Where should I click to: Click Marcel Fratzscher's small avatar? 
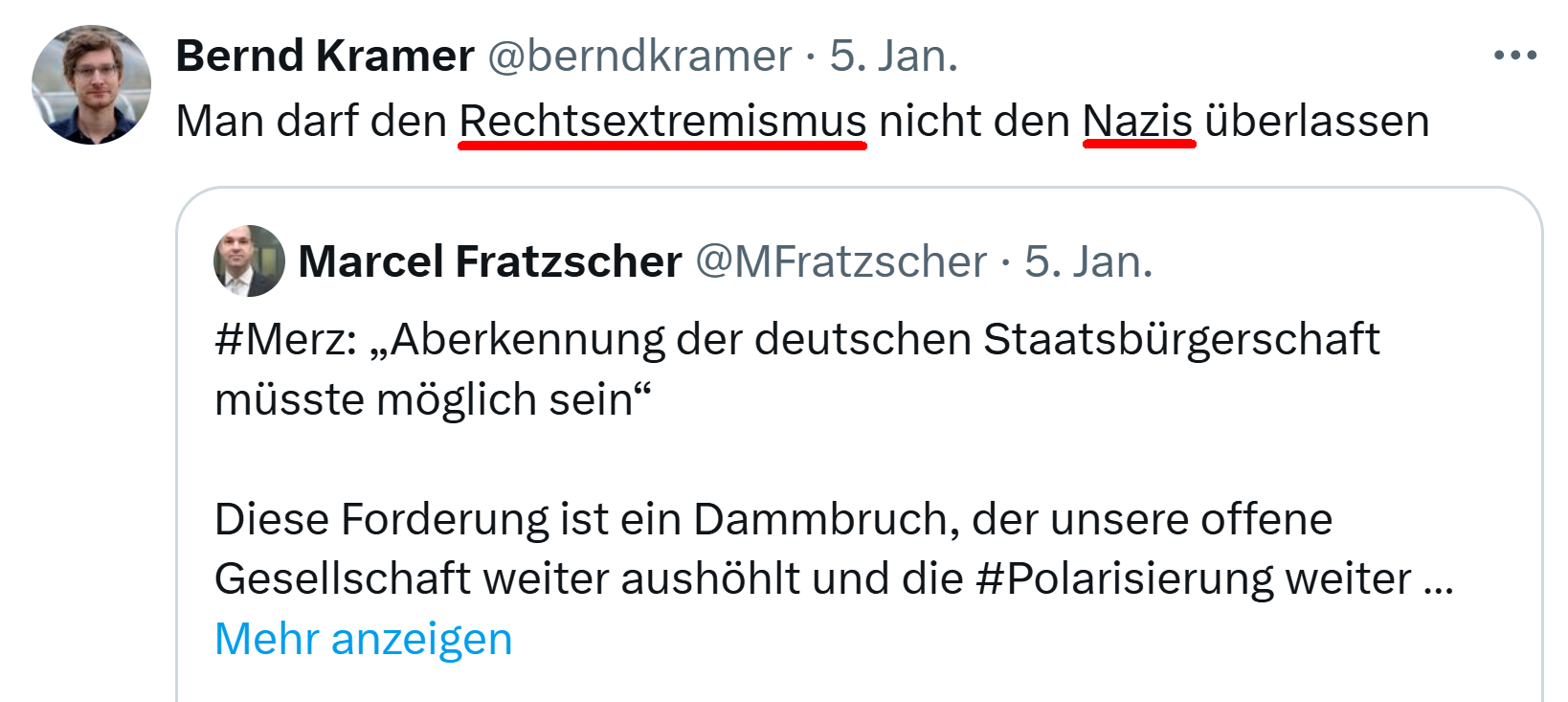point(249,260)
